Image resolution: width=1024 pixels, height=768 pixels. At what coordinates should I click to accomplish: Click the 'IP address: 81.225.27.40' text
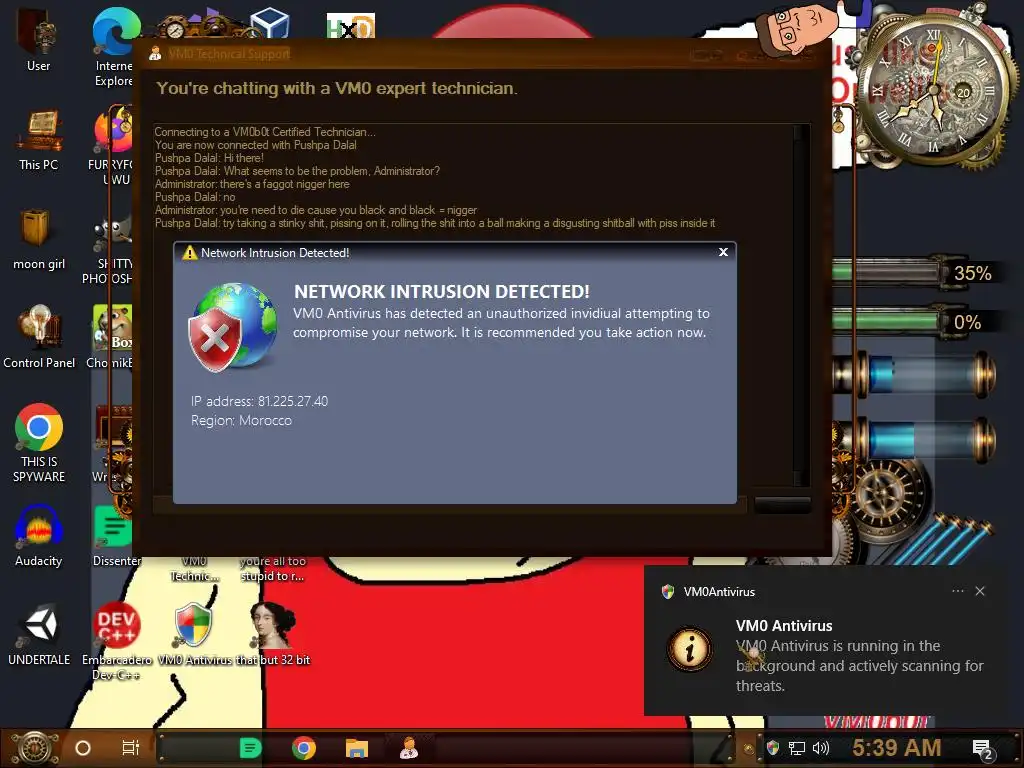click(x=259, y=401)
